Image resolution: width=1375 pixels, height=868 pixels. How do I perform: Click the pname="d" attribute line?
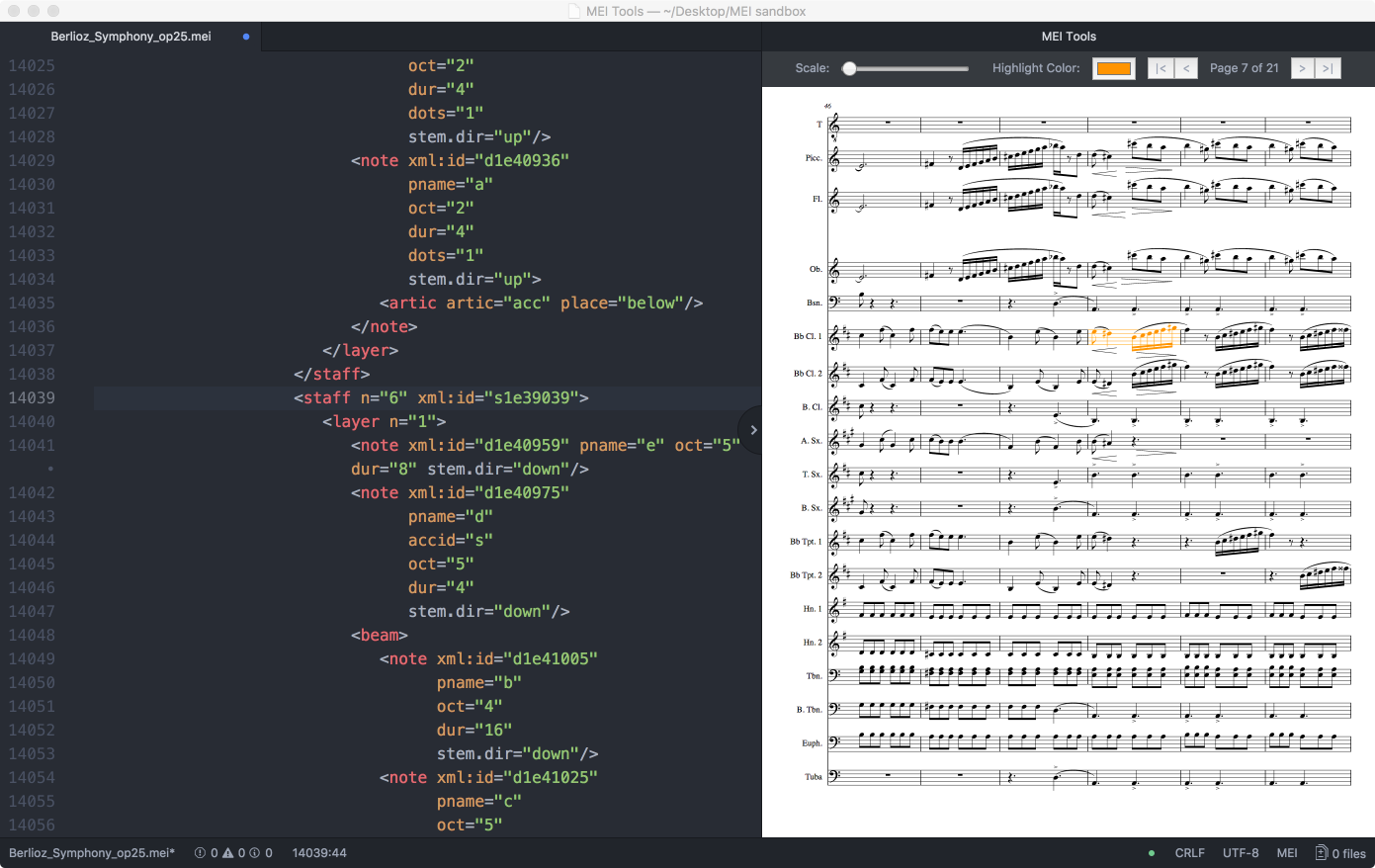pos(451,516)
